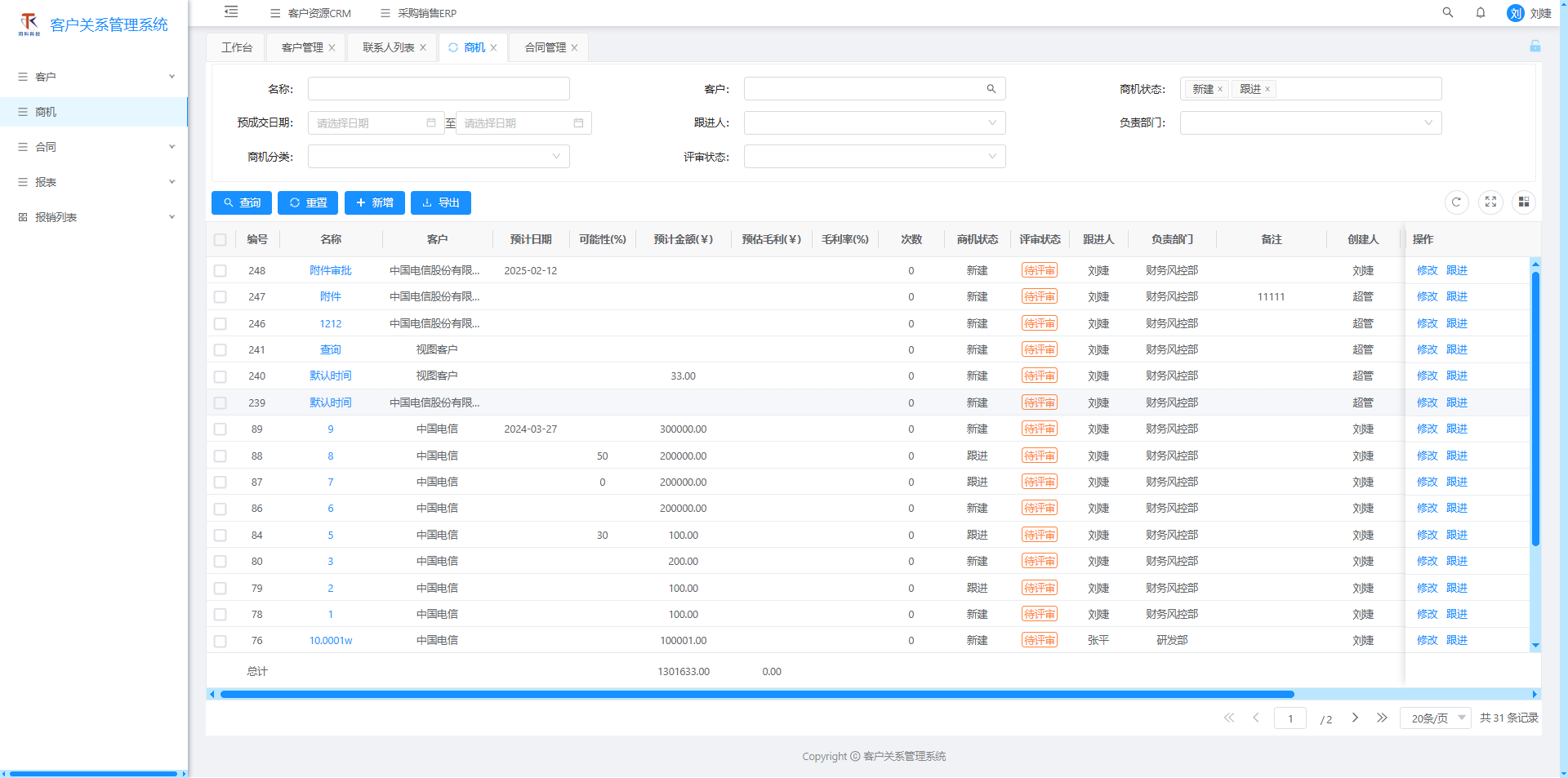Close the 商机 tab
Viewport: 1568px width, 778px height.
click(493, 48)
